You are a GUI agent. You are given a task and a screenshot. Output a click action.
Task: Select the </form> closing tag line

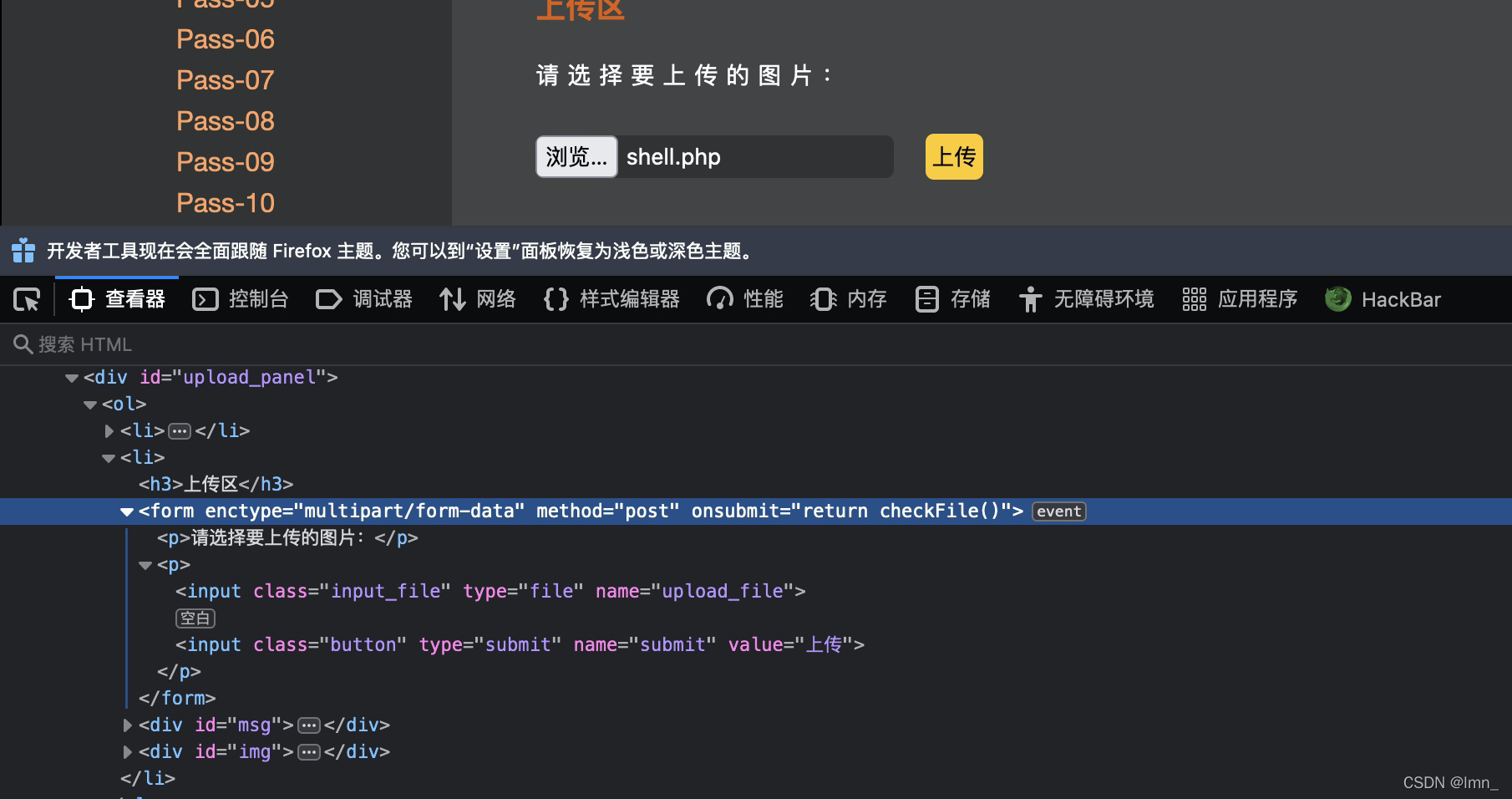pos(177,699)
